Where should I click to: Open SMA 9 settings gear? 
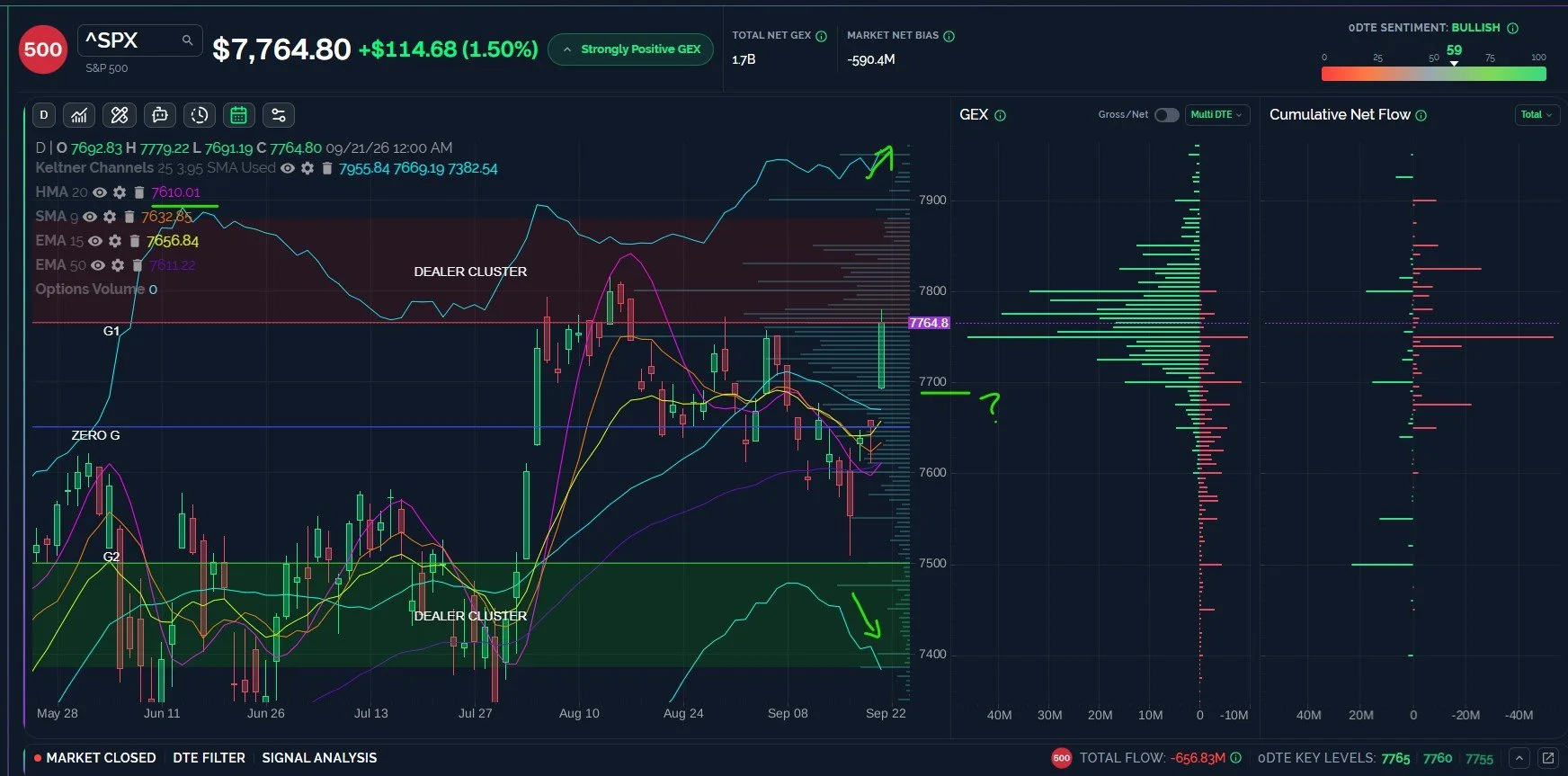point(110,217)
